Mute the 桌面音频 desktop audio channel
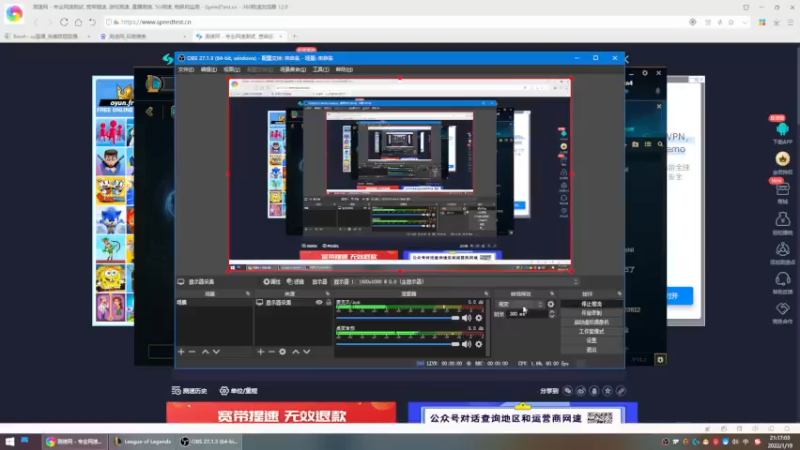This screenshot has height=450, width=800. pyautogui.click(x=466, y=344)
